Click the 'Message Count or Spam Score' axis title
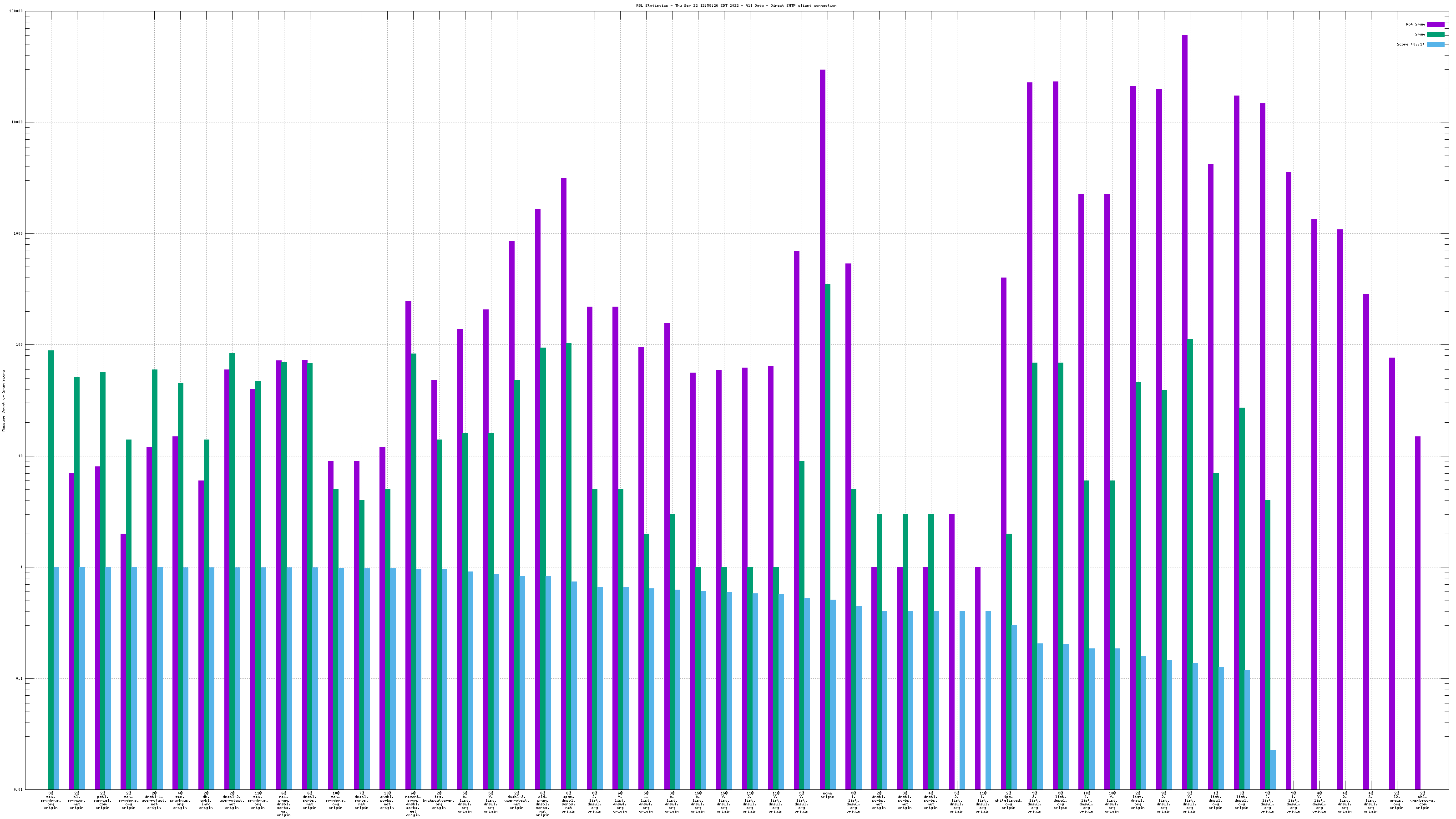 (3, 400)
